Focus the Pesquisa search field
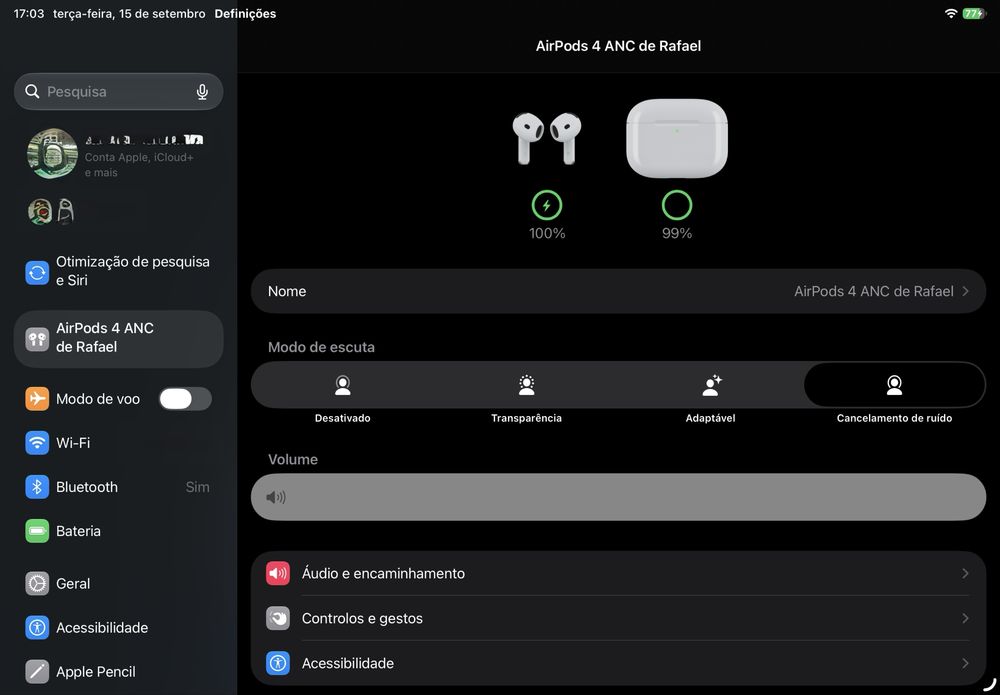This screenshot has width=1000, height=695. (119, 91)
